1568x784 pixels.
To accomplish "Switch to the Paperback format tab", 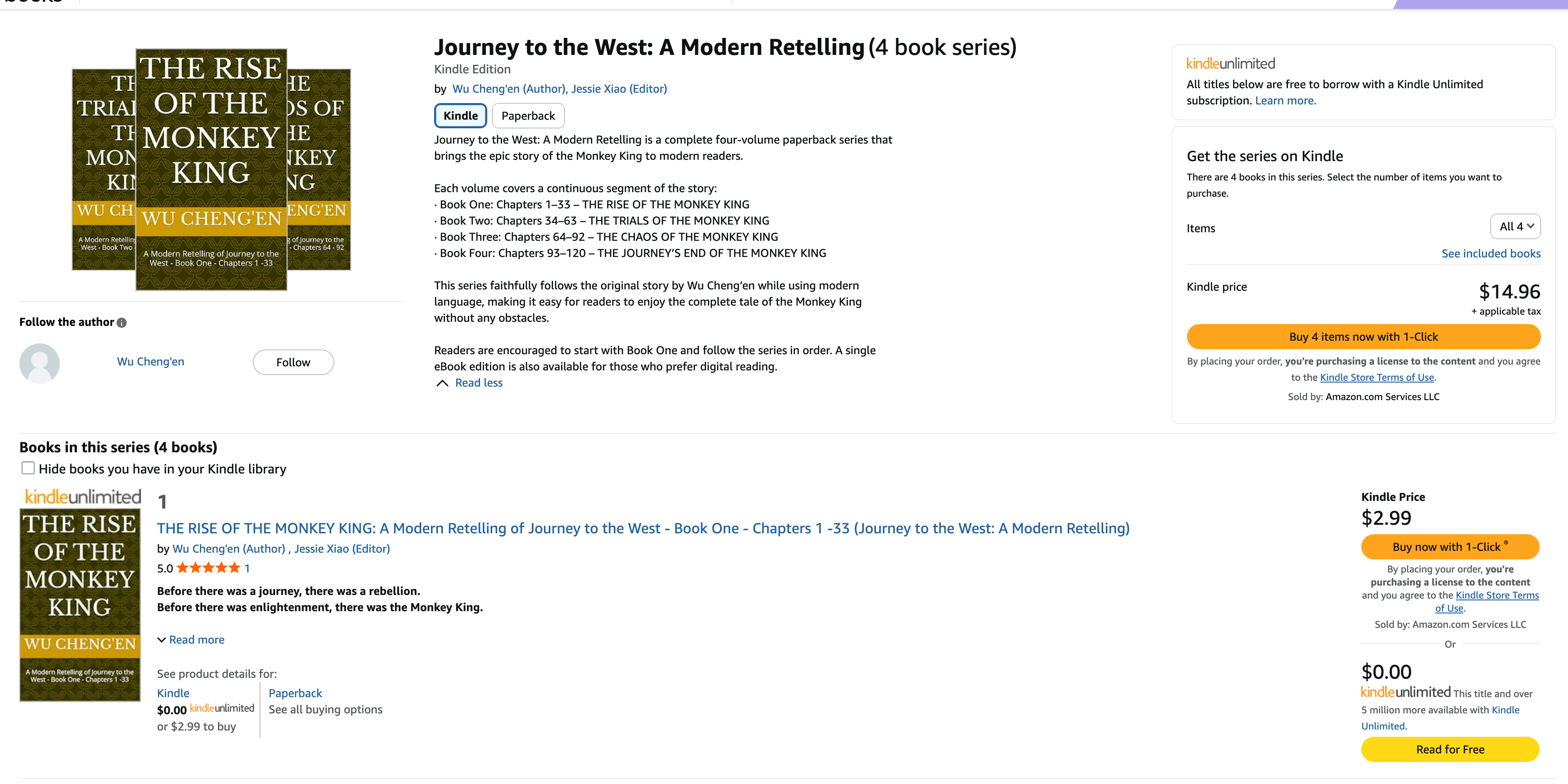I will pos(528,116).
